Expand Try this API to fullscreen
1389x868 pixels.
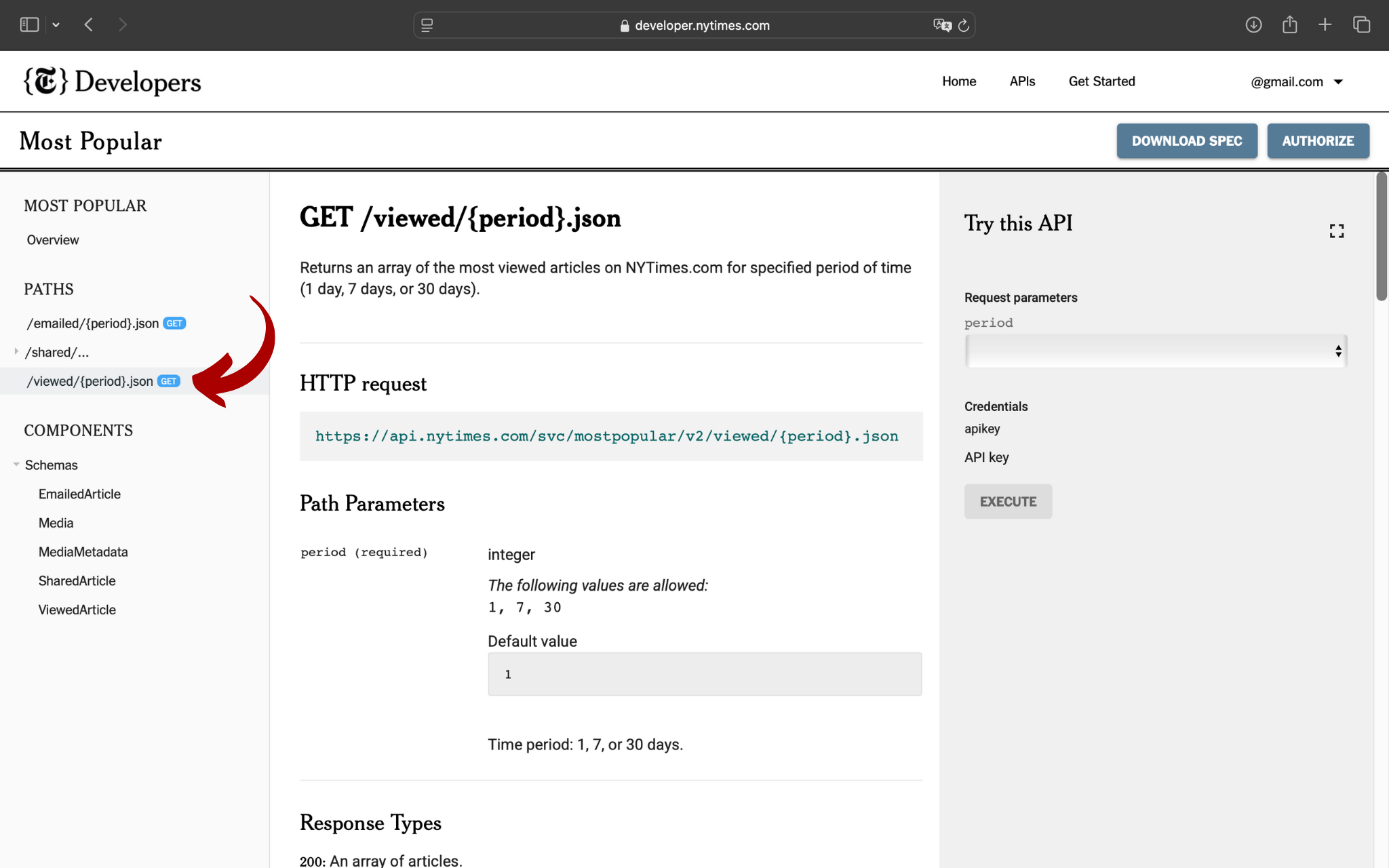click(x=1337, y=231)
